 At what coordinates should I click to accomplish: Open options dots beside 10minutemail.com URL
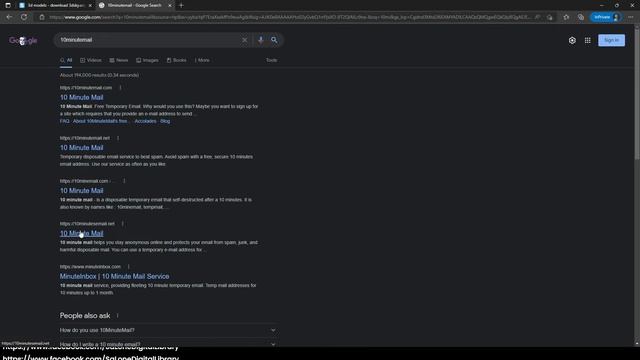click(120, 88)
